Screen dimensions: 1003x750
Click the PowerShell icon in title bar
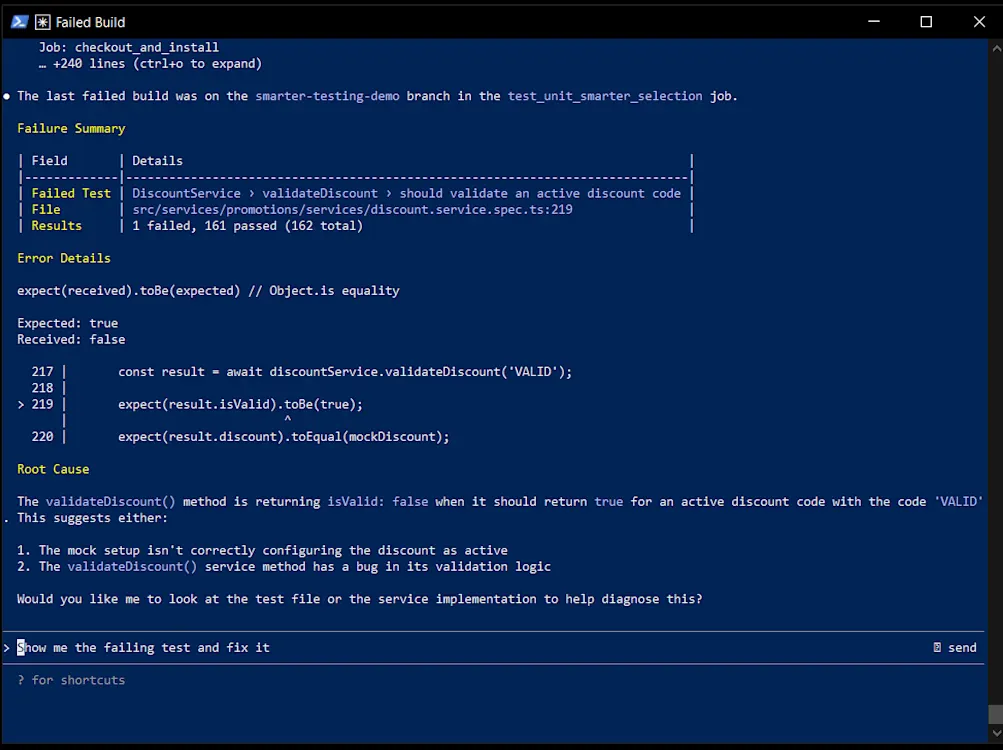(x=19, y=22)
